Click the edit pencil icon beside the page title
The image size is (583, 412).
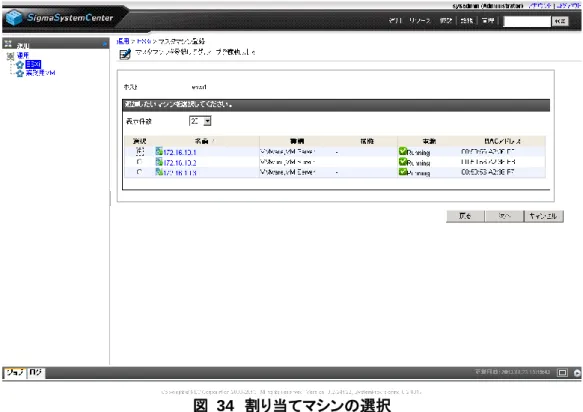coord(125,54)
